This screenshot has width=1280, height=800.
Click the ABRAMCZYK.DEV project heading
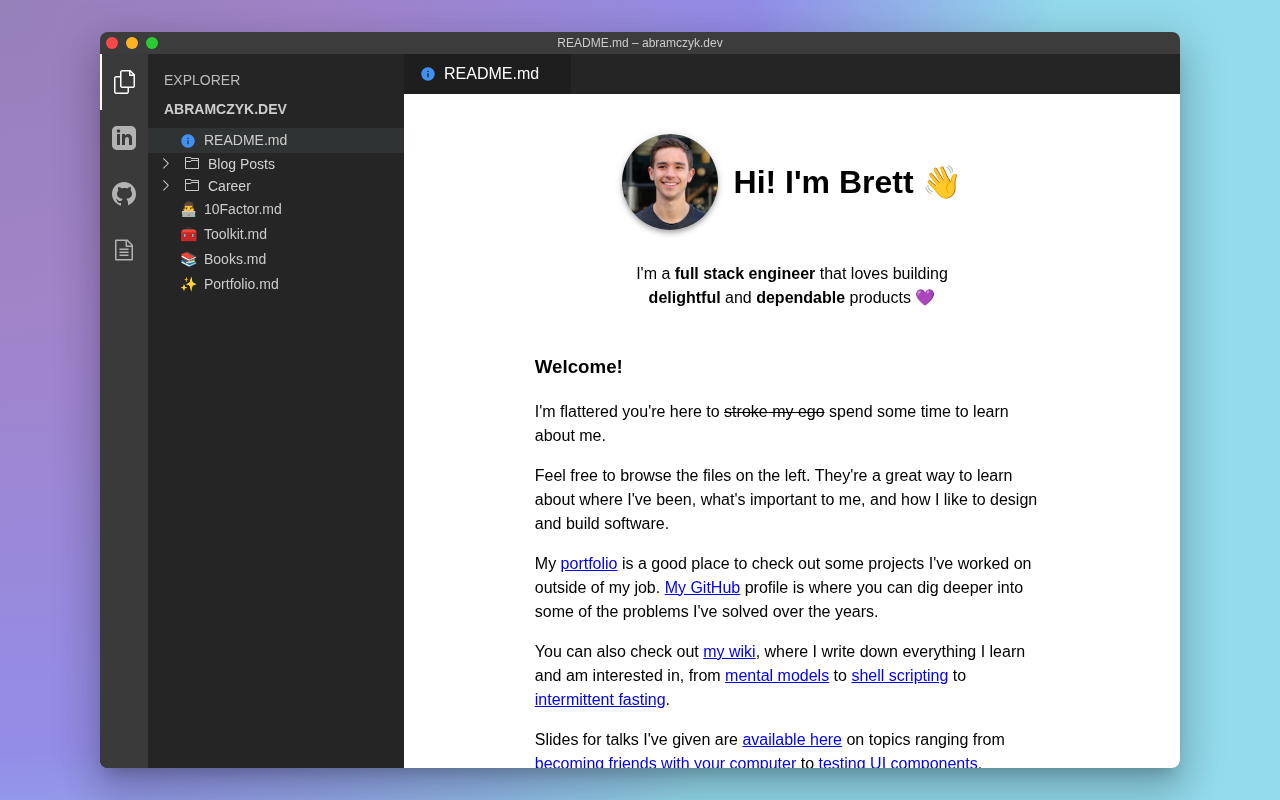[x=225, y=109]
